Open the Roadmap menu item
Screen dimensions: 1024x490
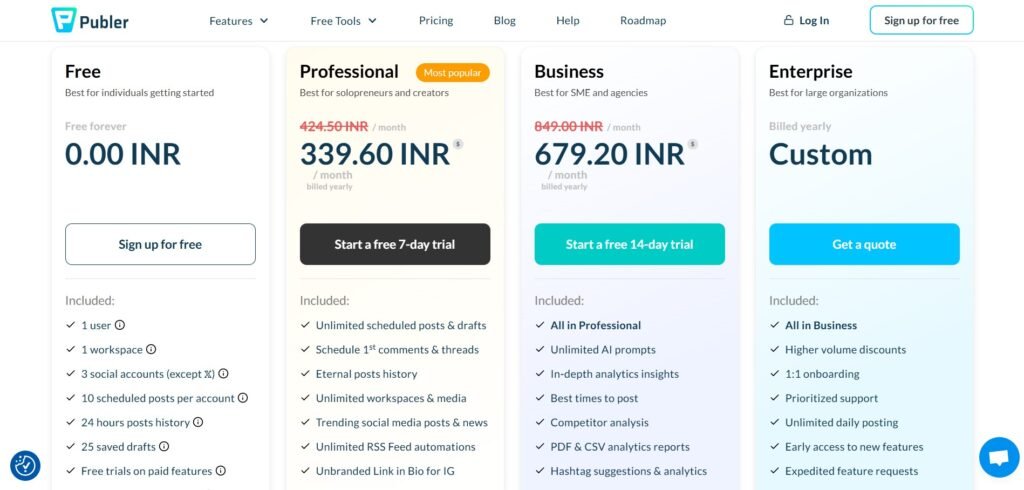click(x=643, y=20)
